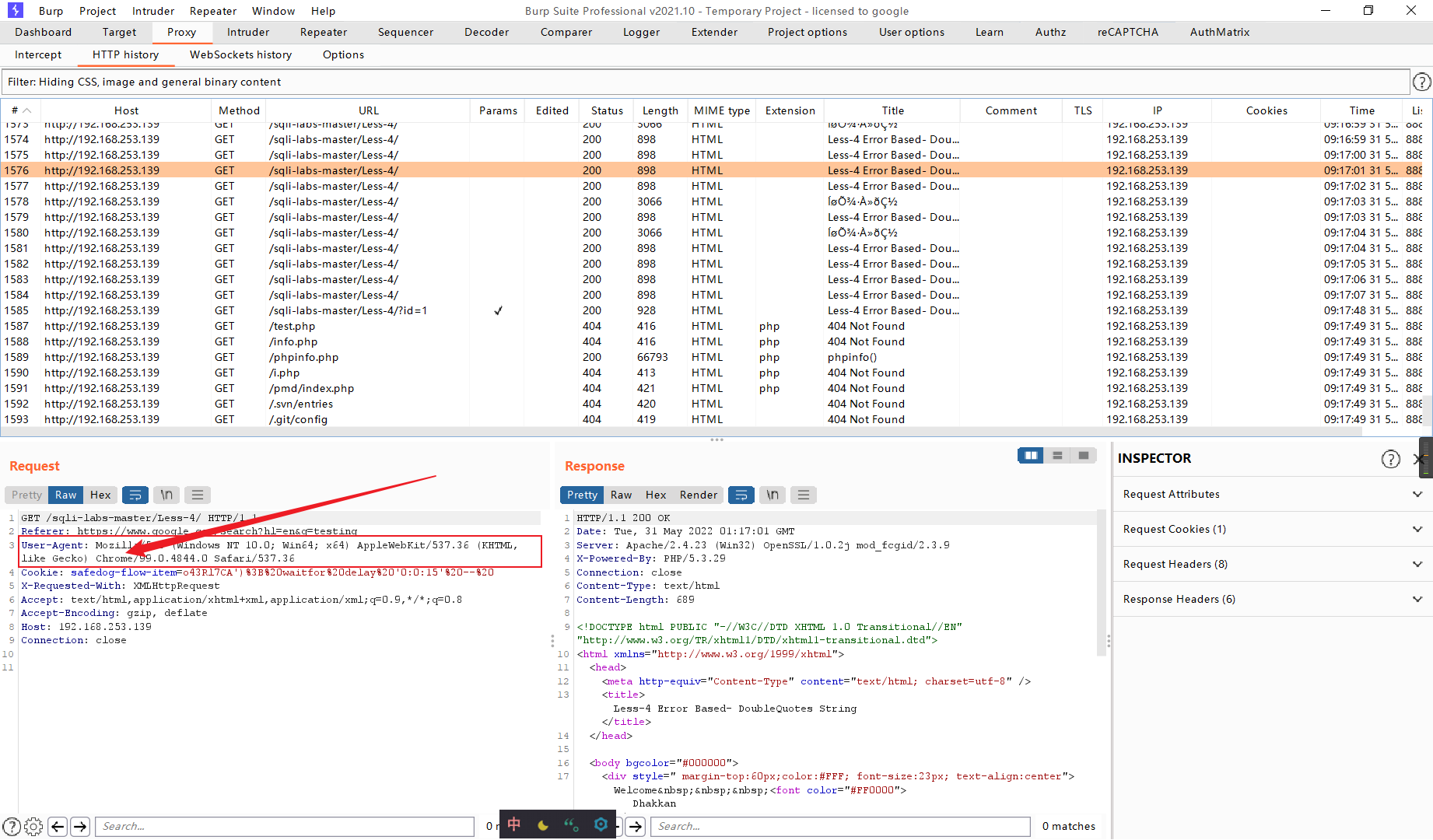The image size is (1433, 840).
Task: Open the Sequencer tab
Action: tap(405, 32)
